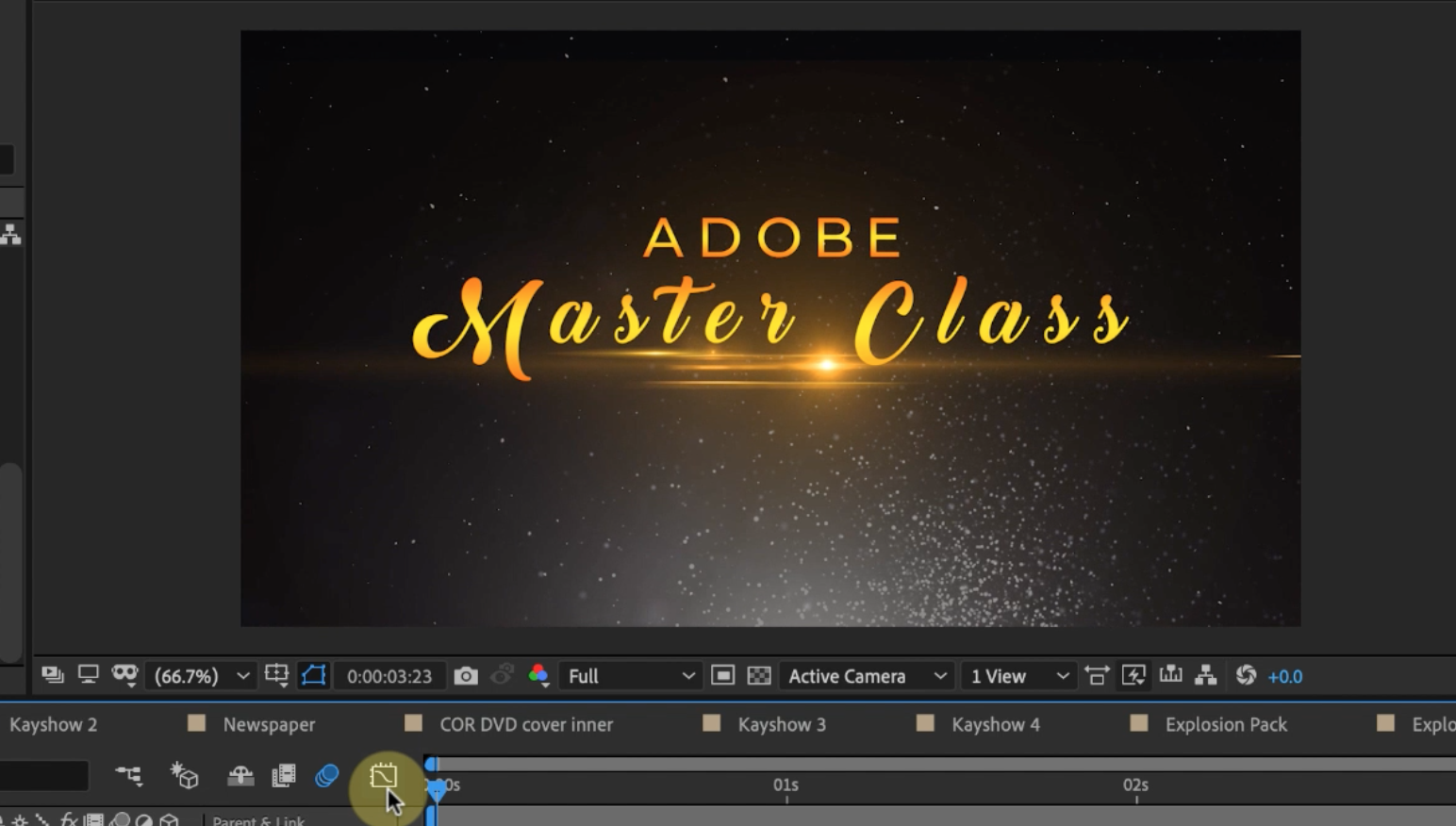1456x826 pixels.
Task: Toggle Always Preview This View icon
Action: tap(53, 675)
